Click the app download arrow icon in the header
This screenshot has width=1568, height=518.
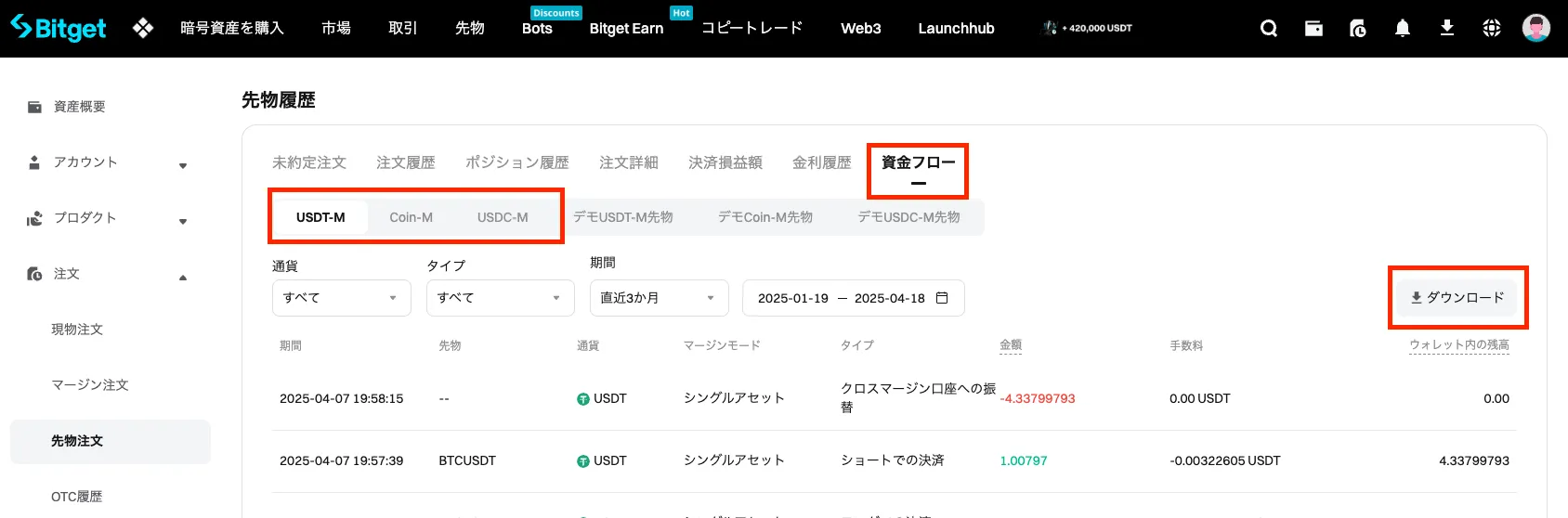point(1447,28)
